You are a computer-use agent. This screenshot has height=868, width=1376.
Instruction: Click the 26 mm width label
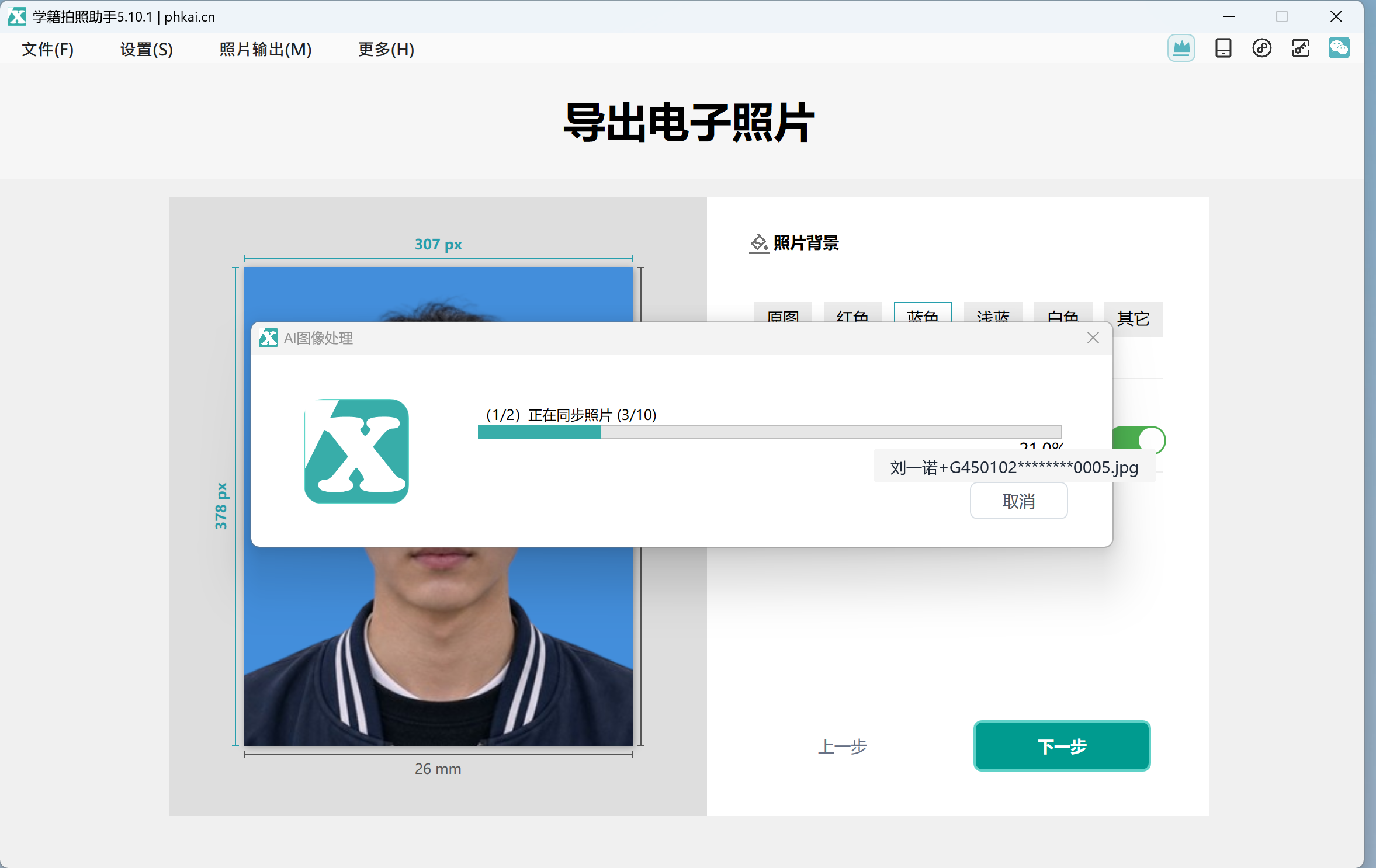[x=438, y=769]
